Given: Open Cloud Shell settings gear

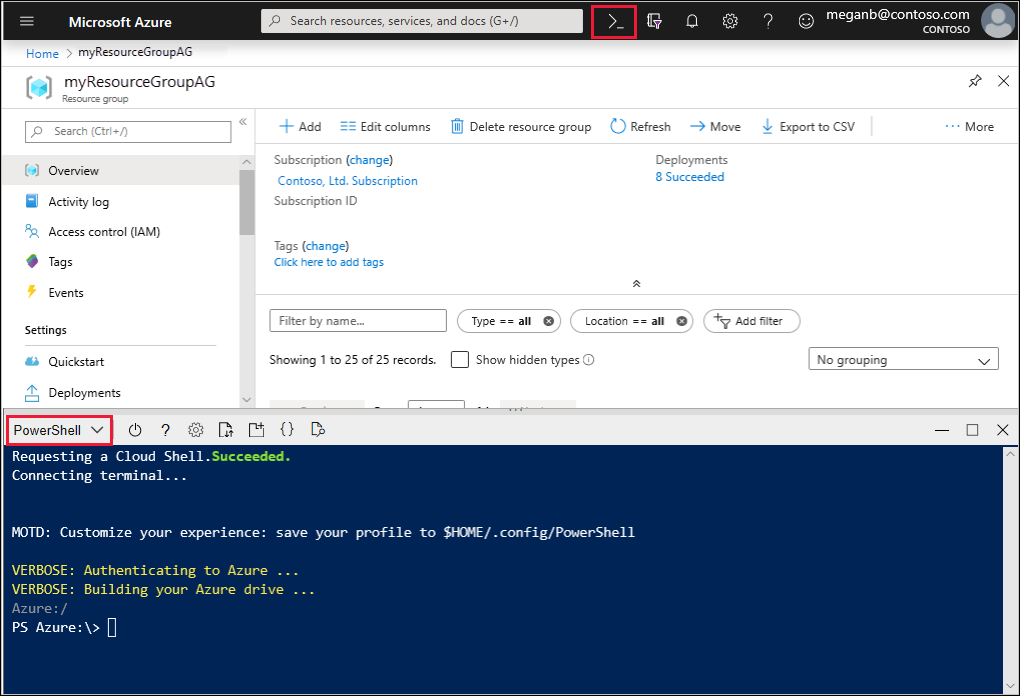Looking at the screenshot, I should tap(196, 429).
